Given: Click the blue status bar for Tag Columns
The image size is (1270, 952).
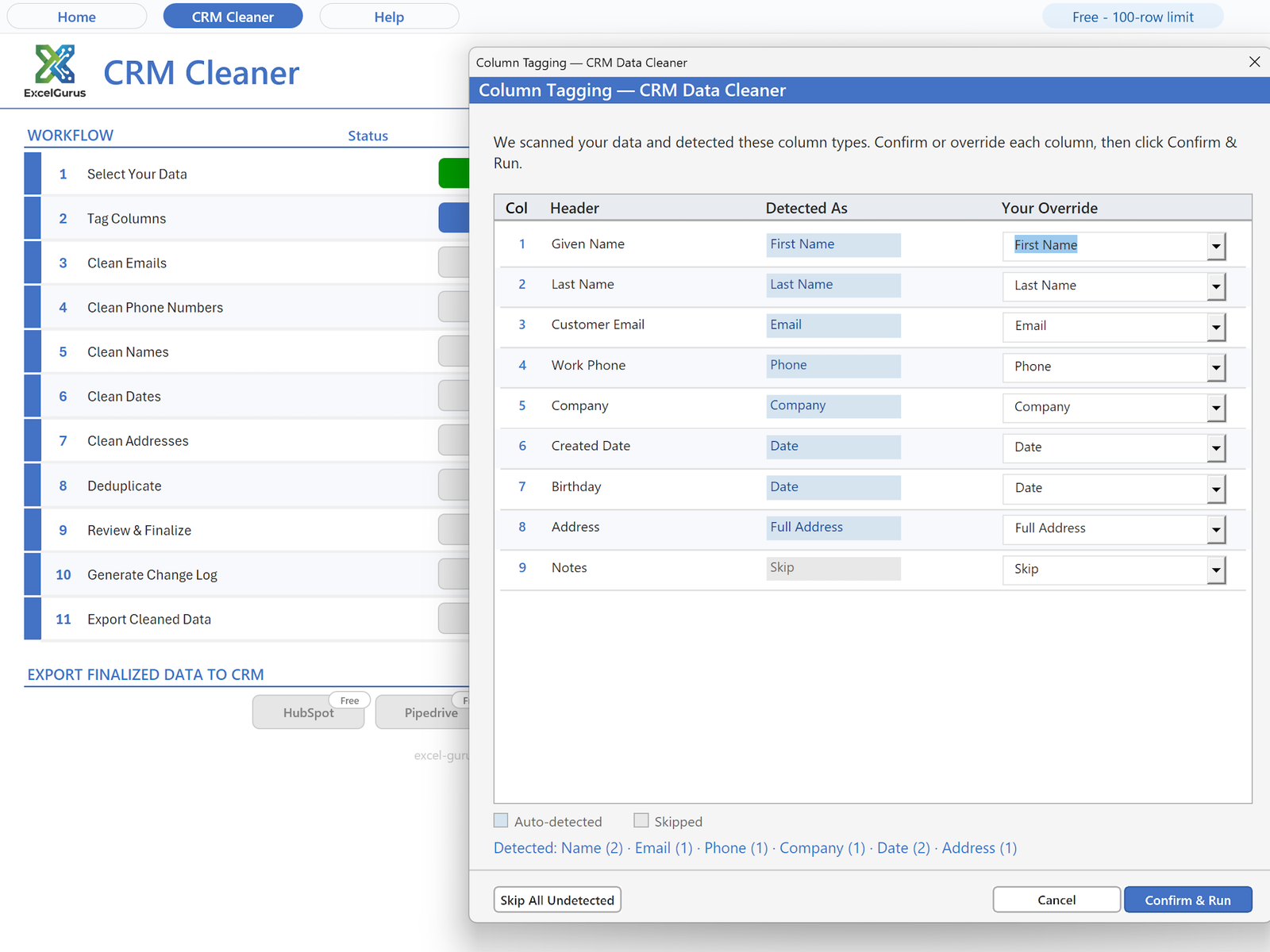Looking at the screenshot, I should coord(454,218).
